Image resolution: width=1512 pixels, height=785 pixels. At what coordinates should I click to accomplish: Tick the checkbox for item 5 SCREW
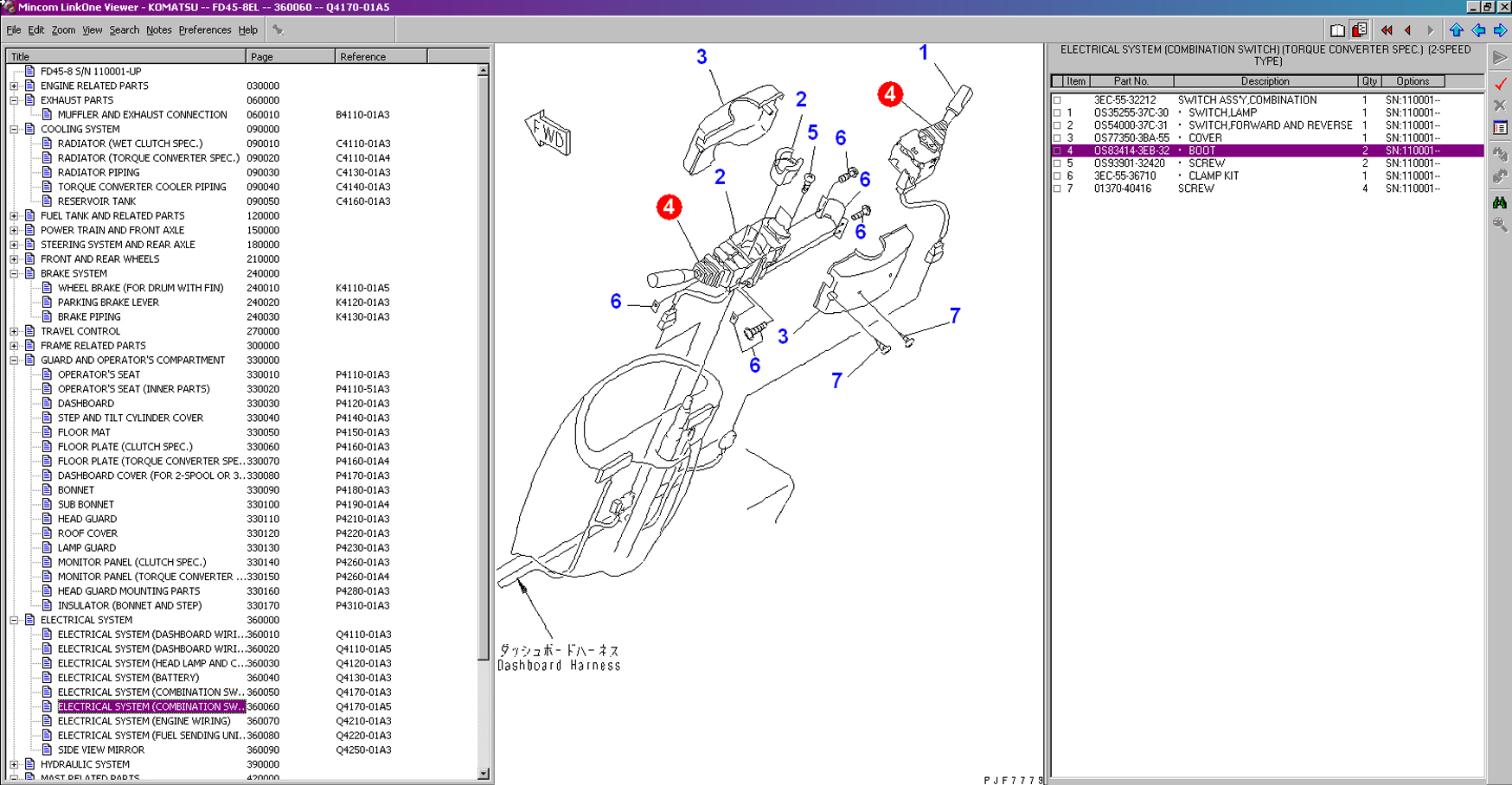[x=1057, y=163]
